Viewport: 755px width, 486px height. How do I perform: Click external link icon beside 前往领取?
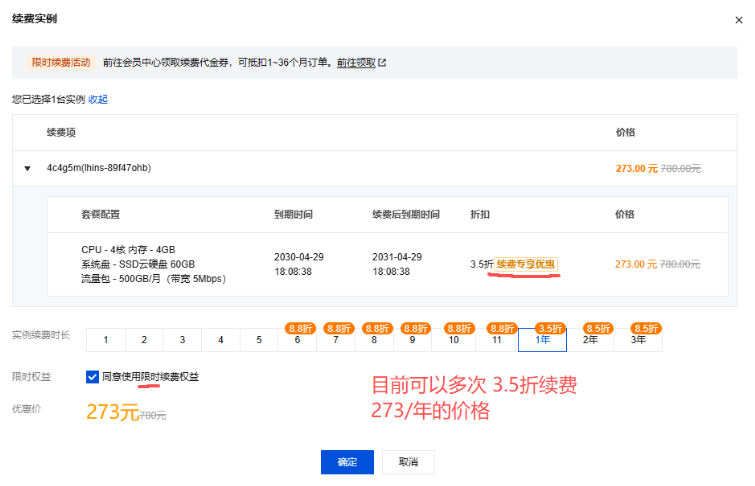[382, 62]
